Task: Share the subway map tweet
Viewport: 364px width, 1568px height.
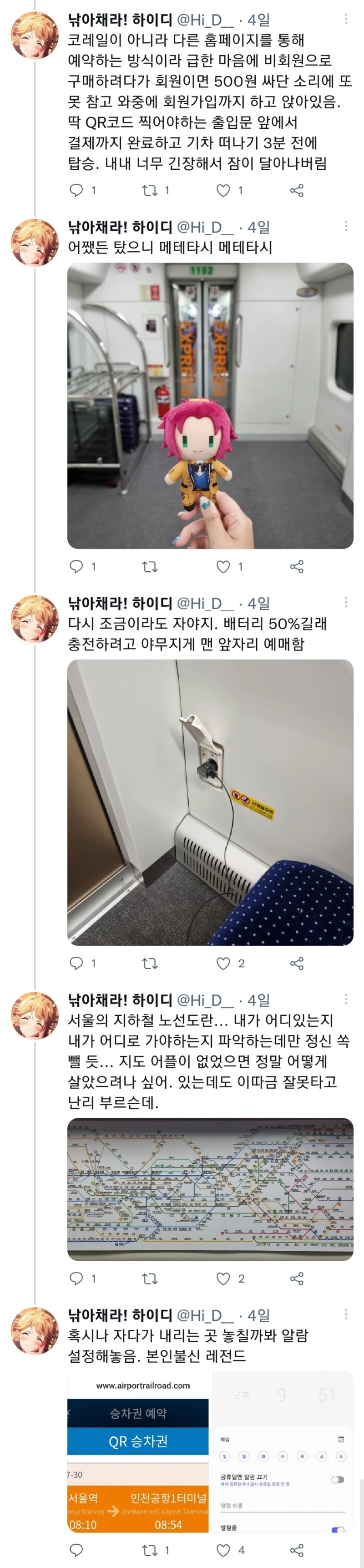Action: click(297, 1278)
